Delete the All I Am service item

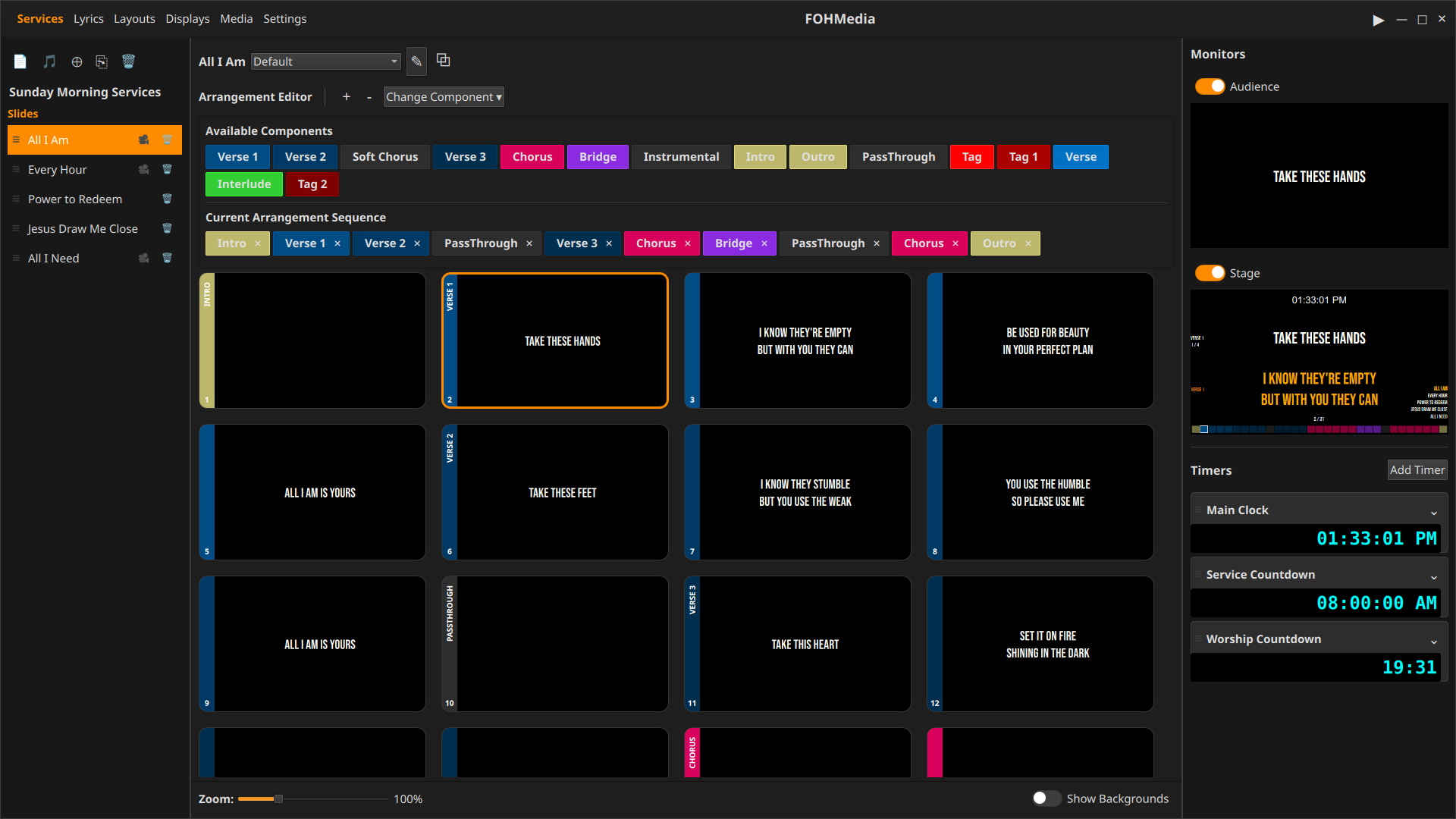[167, 140]
